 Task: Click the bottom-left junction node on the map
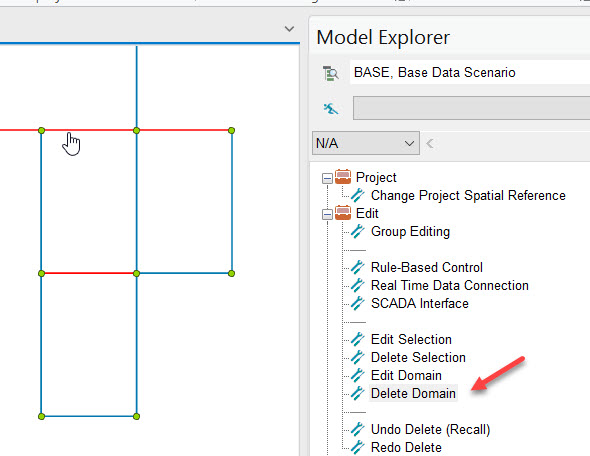41,416
